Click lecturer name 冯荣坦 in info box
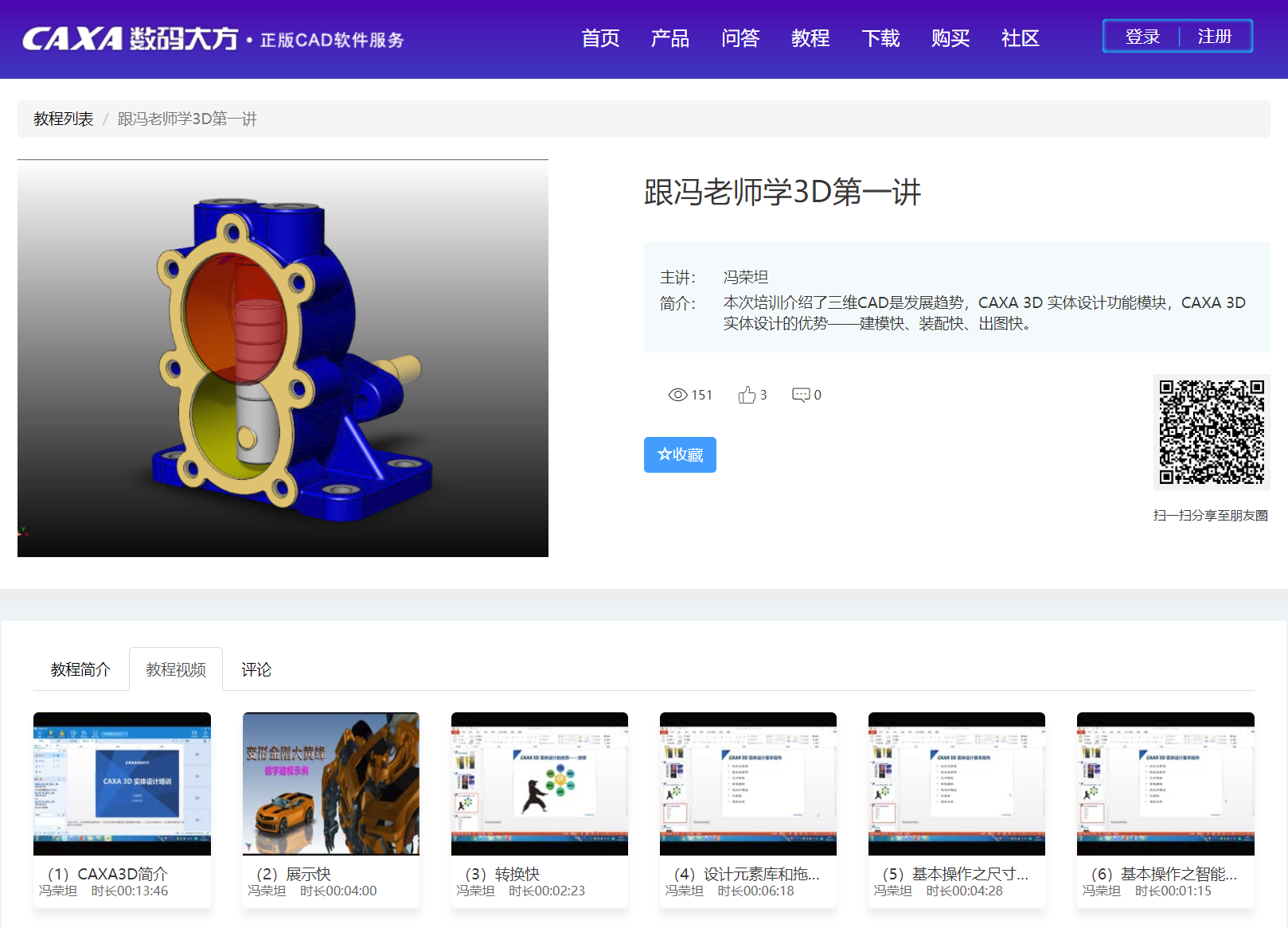This screenshot has height=928, width=1288. 746,277
